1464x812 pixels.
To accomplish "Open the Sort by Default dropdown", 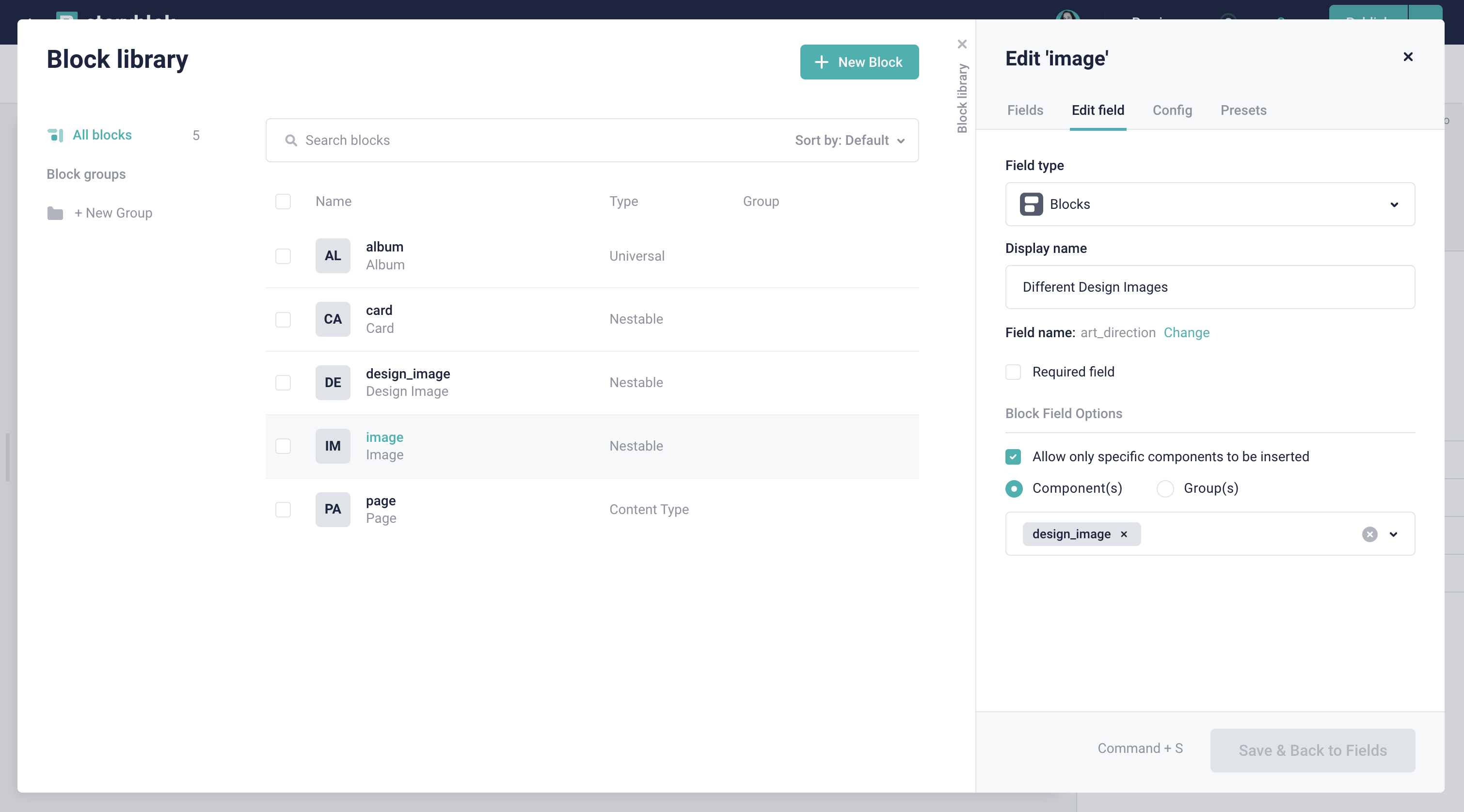I will click(850, 140).
